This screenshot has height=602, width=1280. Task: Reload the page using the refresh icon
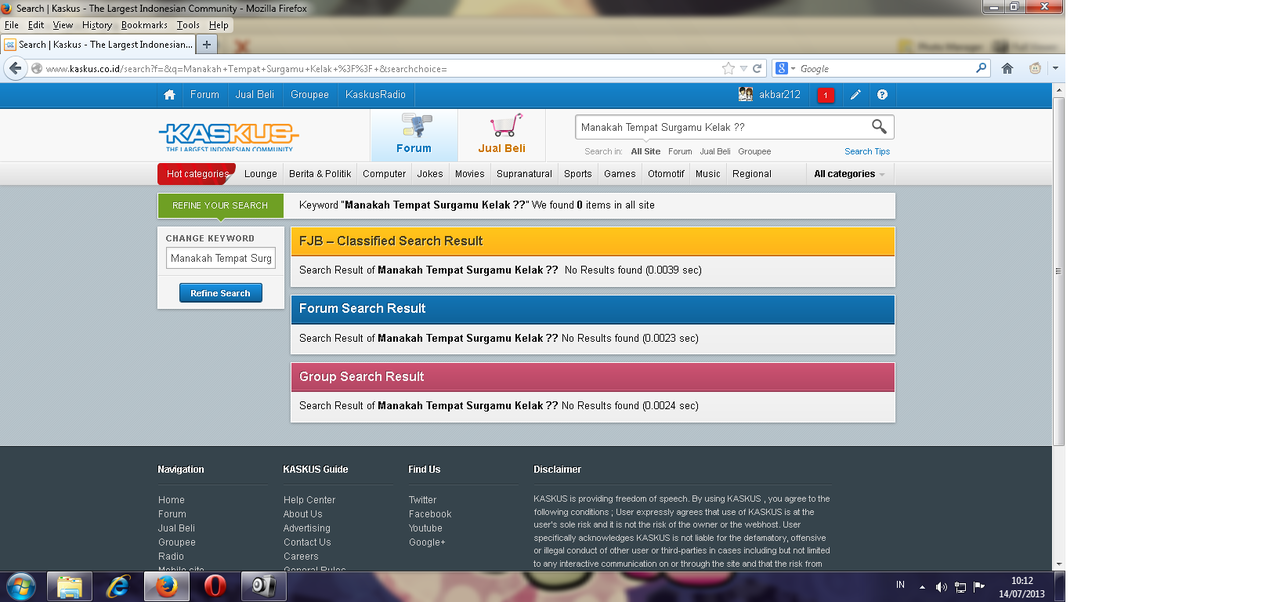click(758, 69)
